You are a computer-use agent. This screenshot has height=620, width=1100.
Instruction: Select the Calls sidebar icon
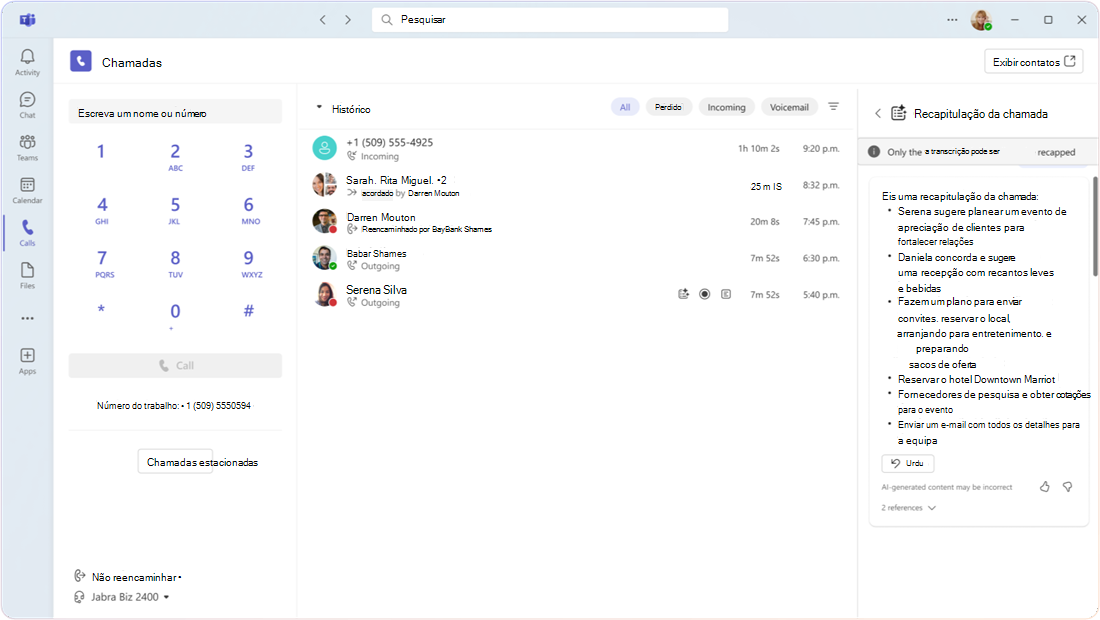point(27,233)
